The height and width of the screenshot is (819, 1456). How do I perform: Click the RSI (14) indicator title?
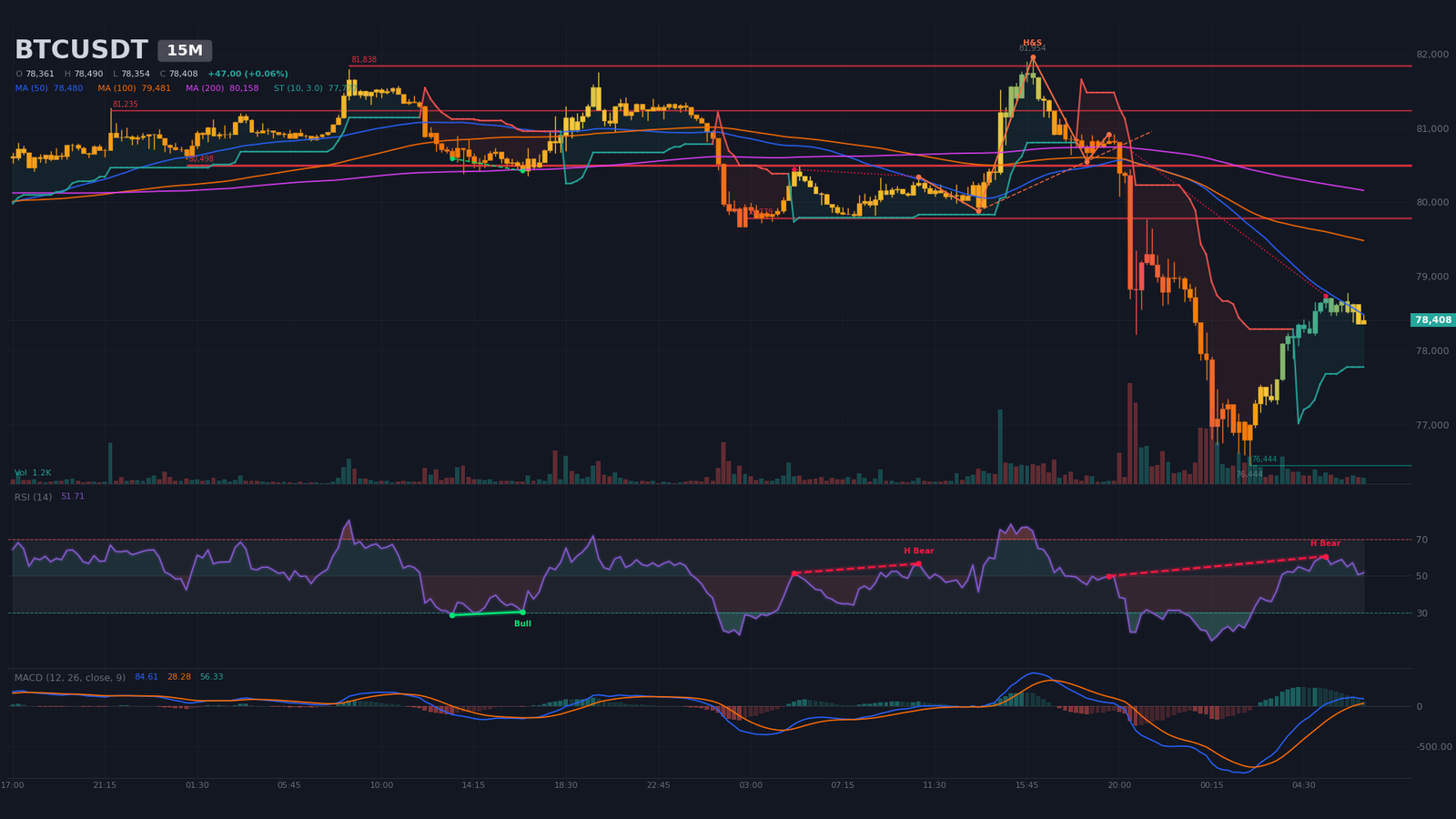tap(33, 497)
